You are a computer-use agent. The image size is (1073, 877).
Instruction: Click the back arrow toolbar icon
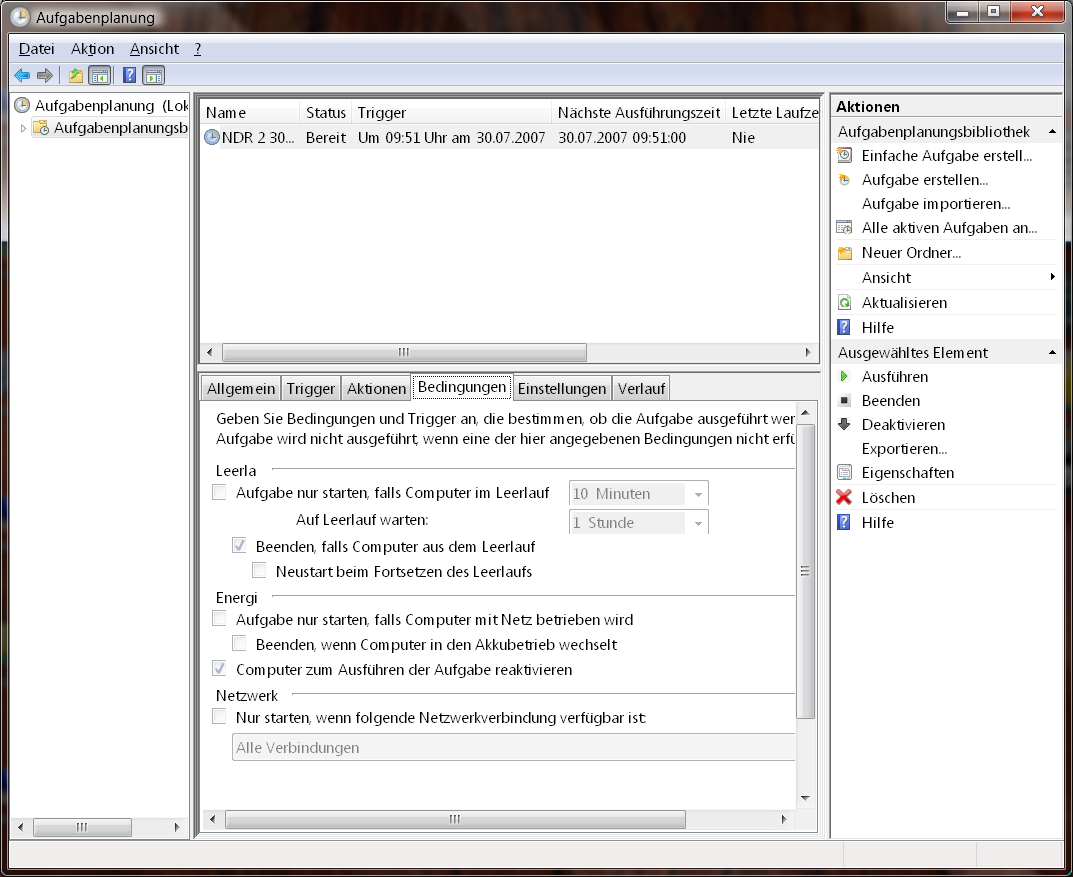click(x=22, y=75)
